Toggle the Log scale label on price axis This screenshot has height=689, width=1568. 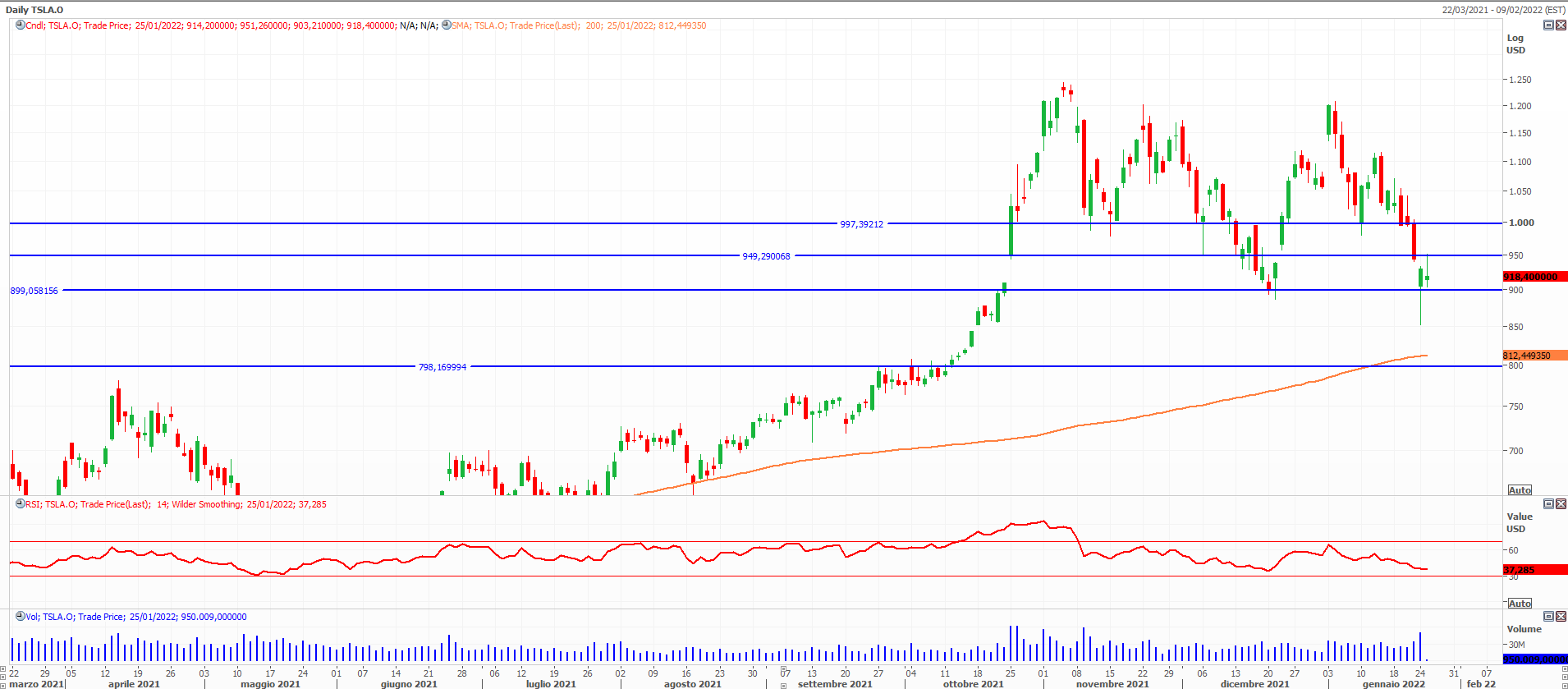pos(1515,38)
